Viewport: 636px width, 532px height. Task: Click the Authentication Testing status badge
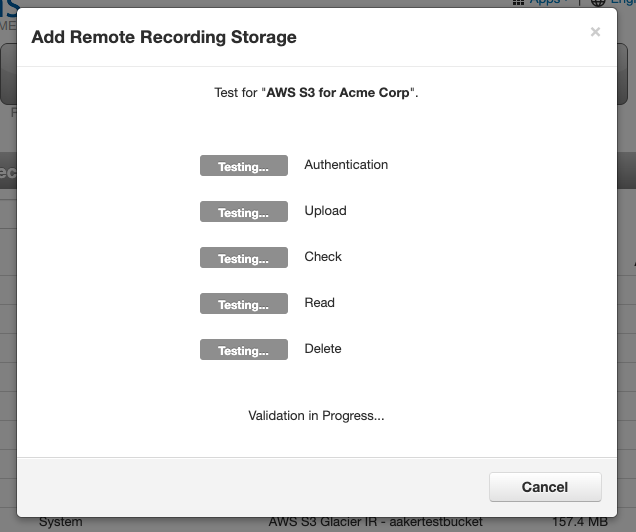click(x=244, y=165)
